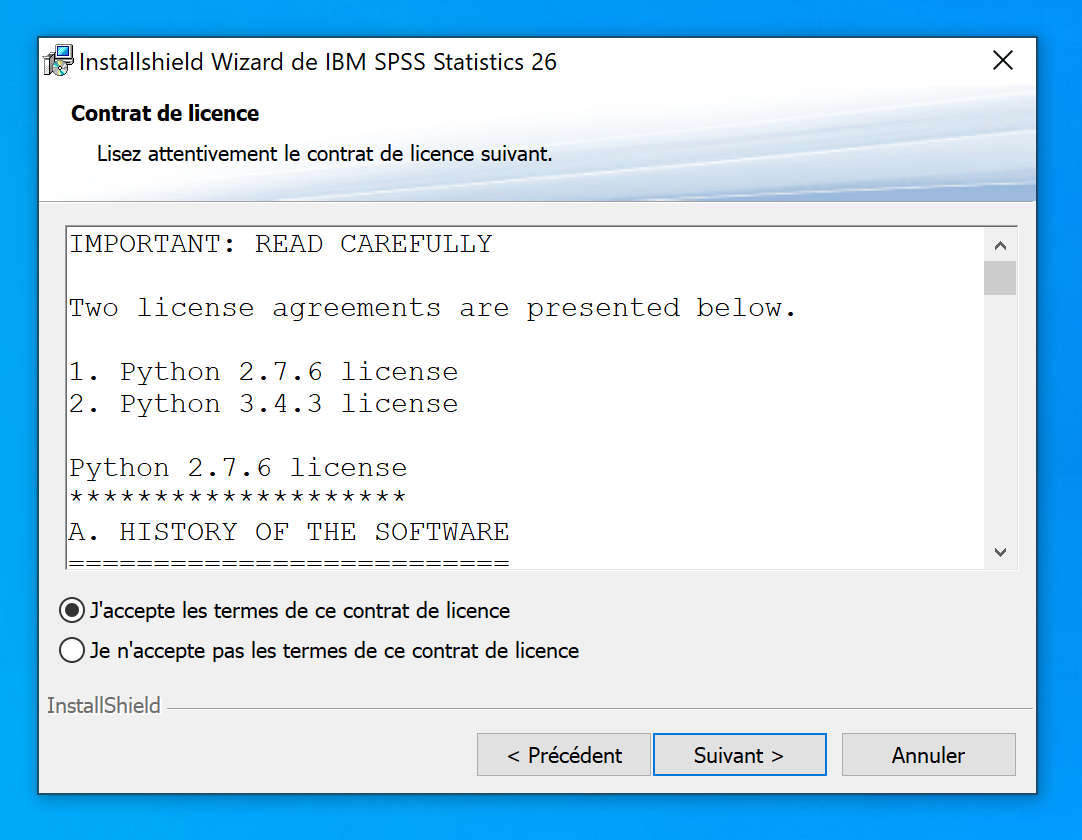Click the license scrollbar up arrow
1082x840 pixels.
pos(1000,245)
